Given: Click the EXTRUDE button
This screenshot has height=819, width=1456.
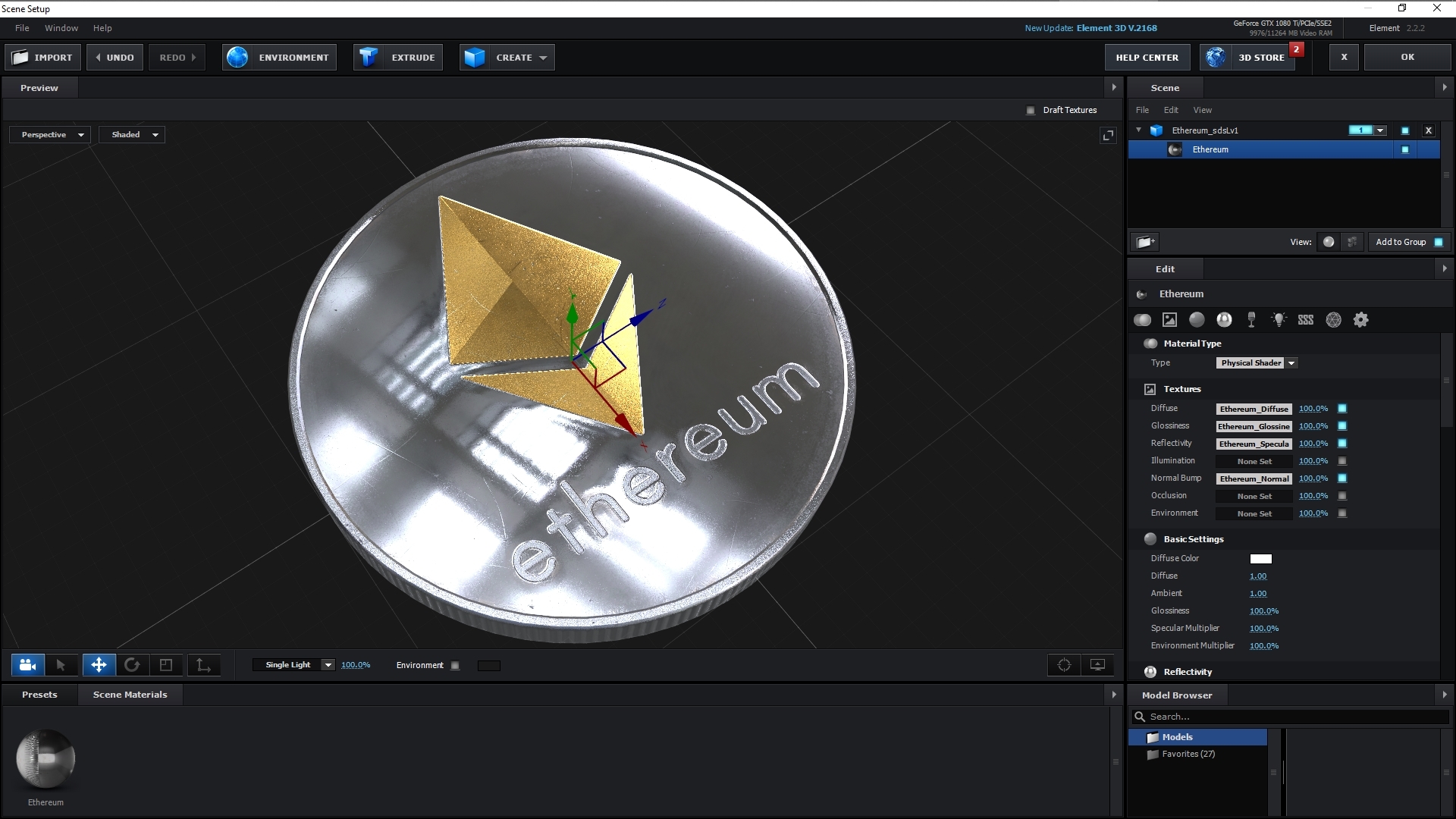Looking at the screenshot, I should click(398, 58).
